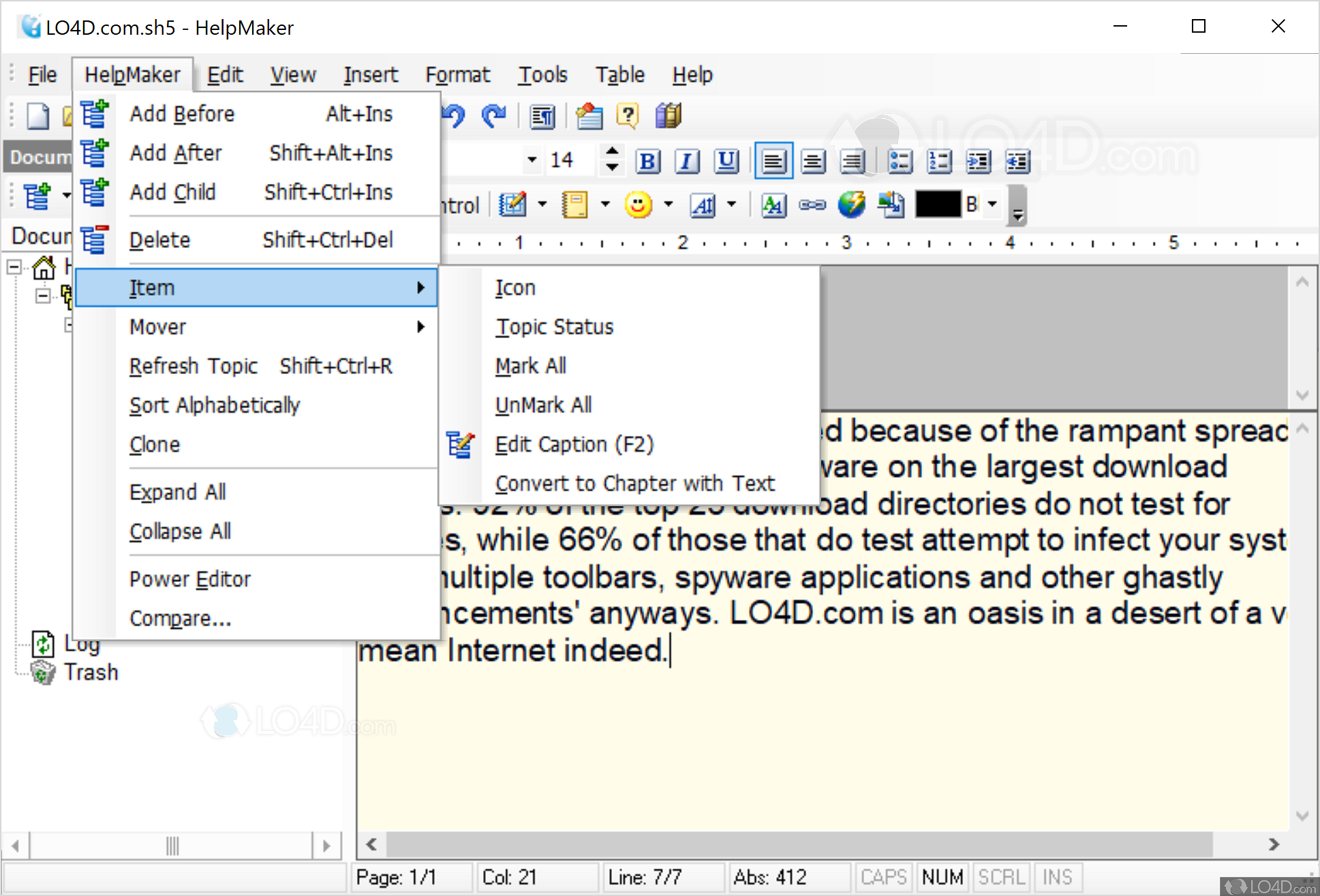Click the Redo arrow icon
This screenshot has height=896, width=1320.
point(493,116)
